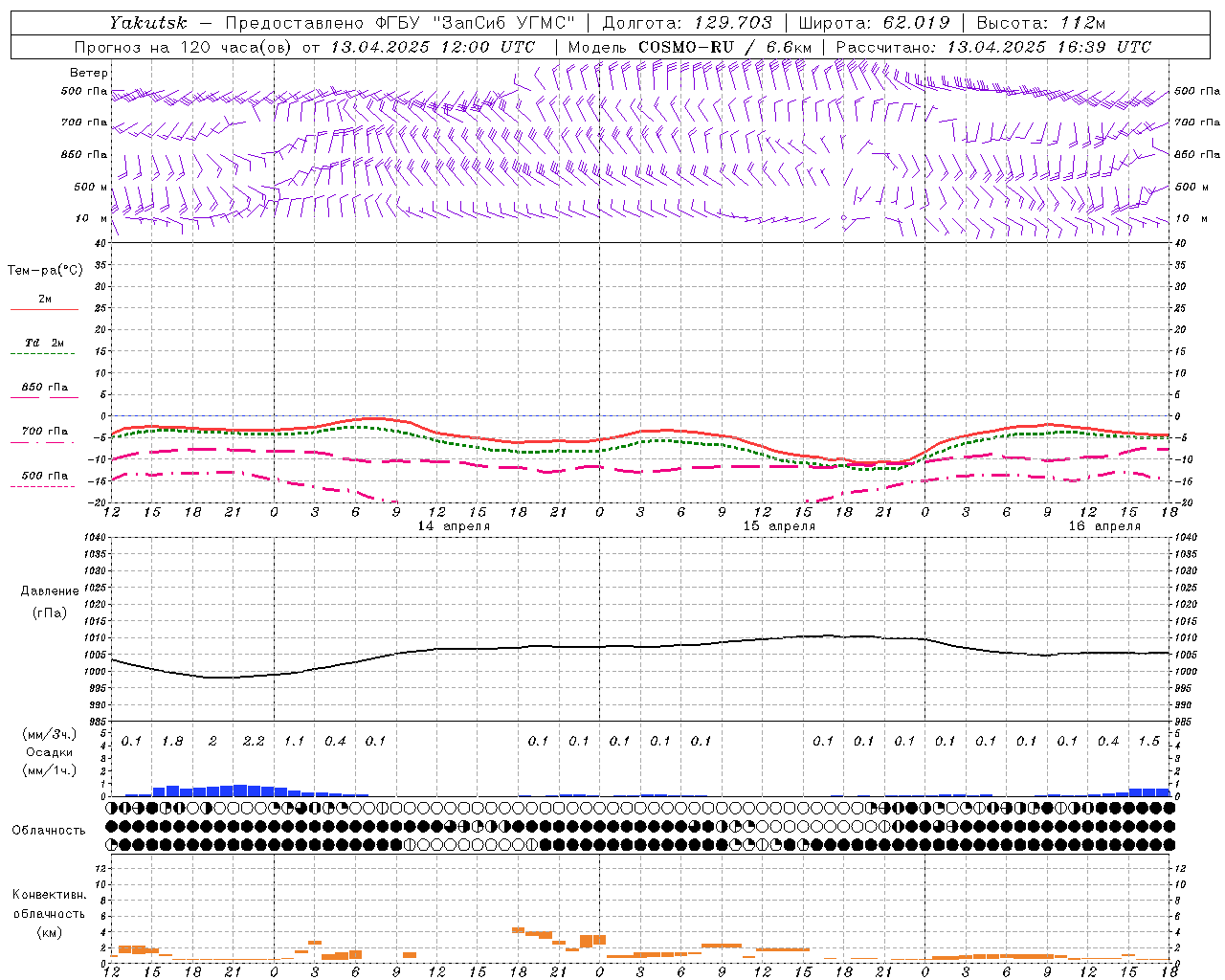Click the "14 апреля" date label
Screen dimensions: 1225x980
(x=454, y=526)
